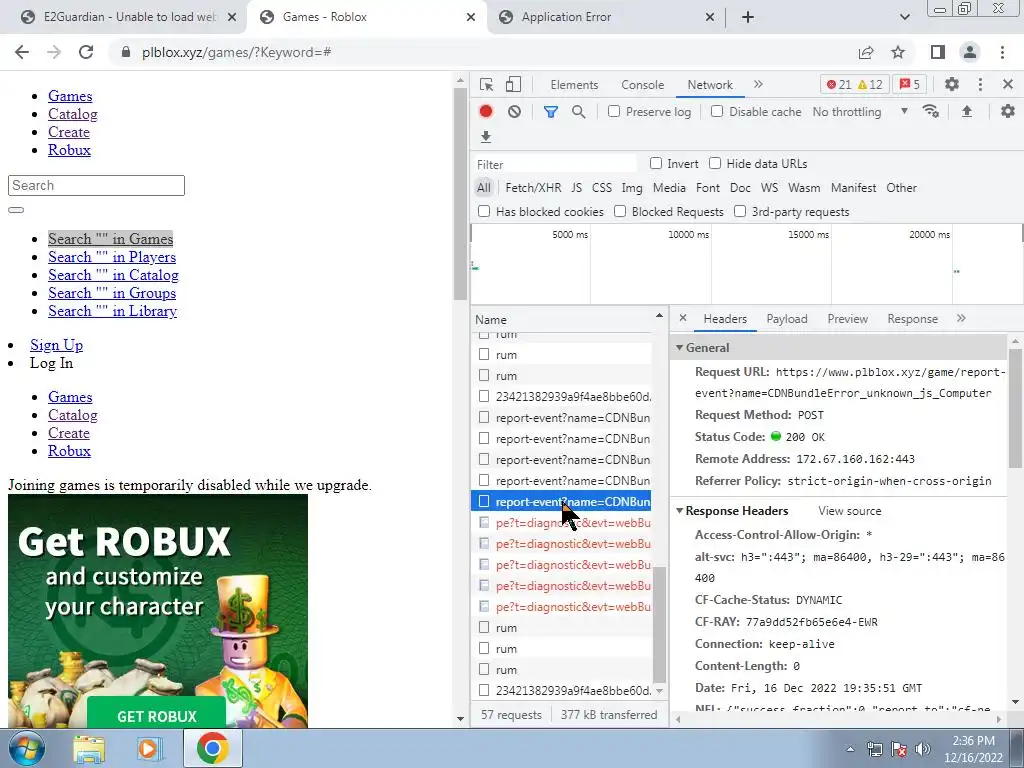Image resolution: width=1024 pixels, height=768 pixels.
Task: Check the Invert filter checkbox
Action: point(656,163)
